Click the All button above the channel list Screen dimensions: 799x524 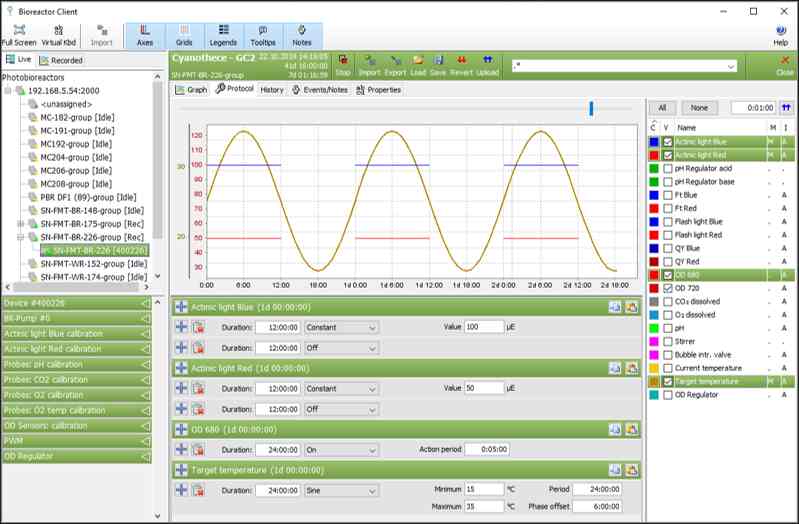tap(661, 107)
